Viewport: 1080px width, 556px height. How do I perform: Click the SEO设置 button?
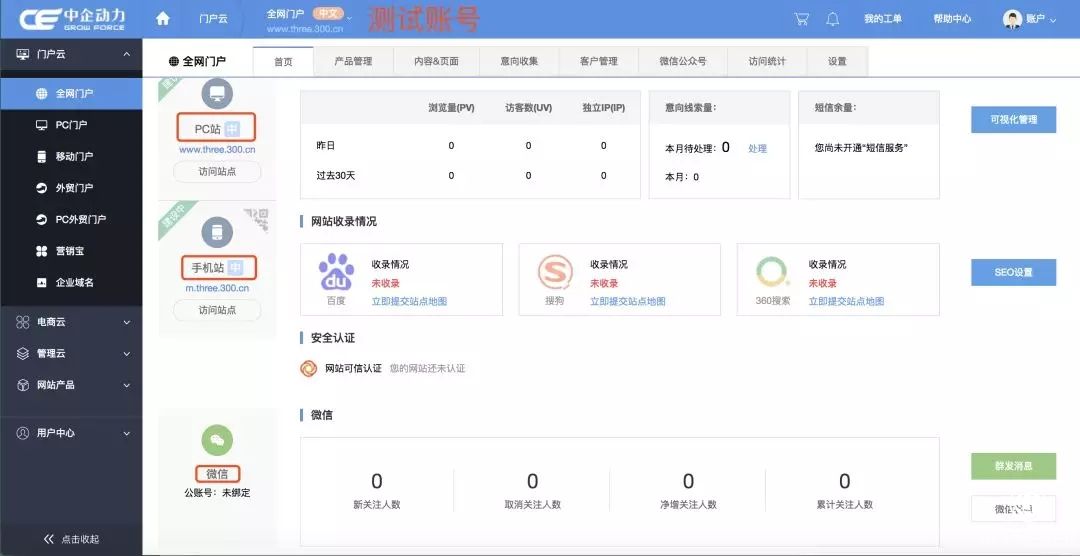(1013, 272)
